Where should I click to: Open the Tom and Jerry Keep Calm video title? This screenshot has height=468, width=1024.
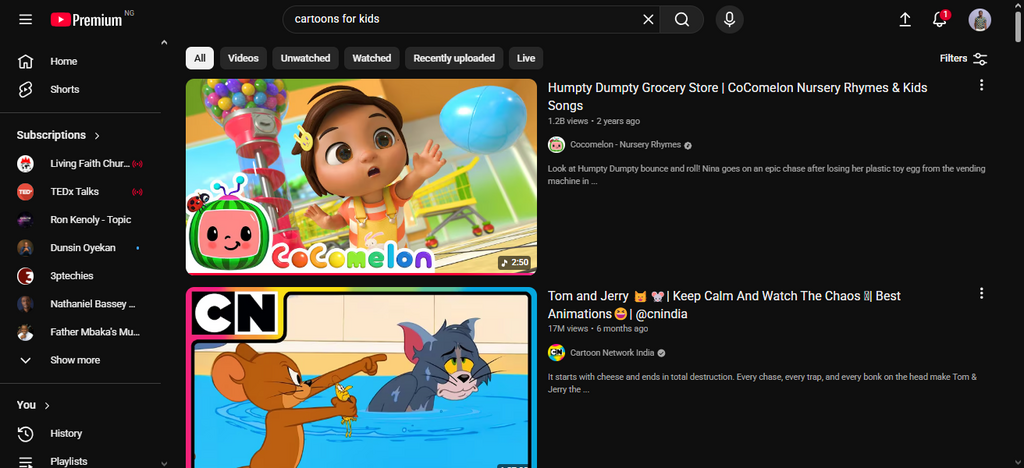(724, 305)
